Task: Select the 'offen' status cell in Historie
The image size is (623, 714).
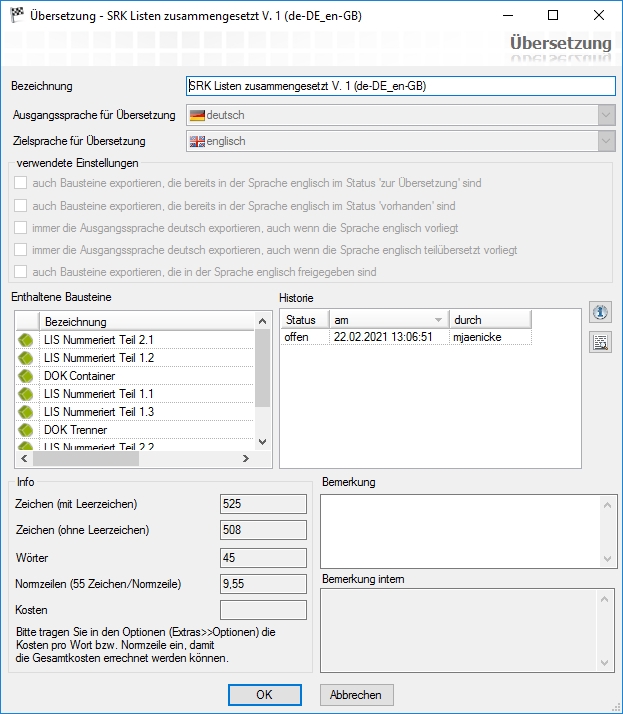Action: coord(305,337)
